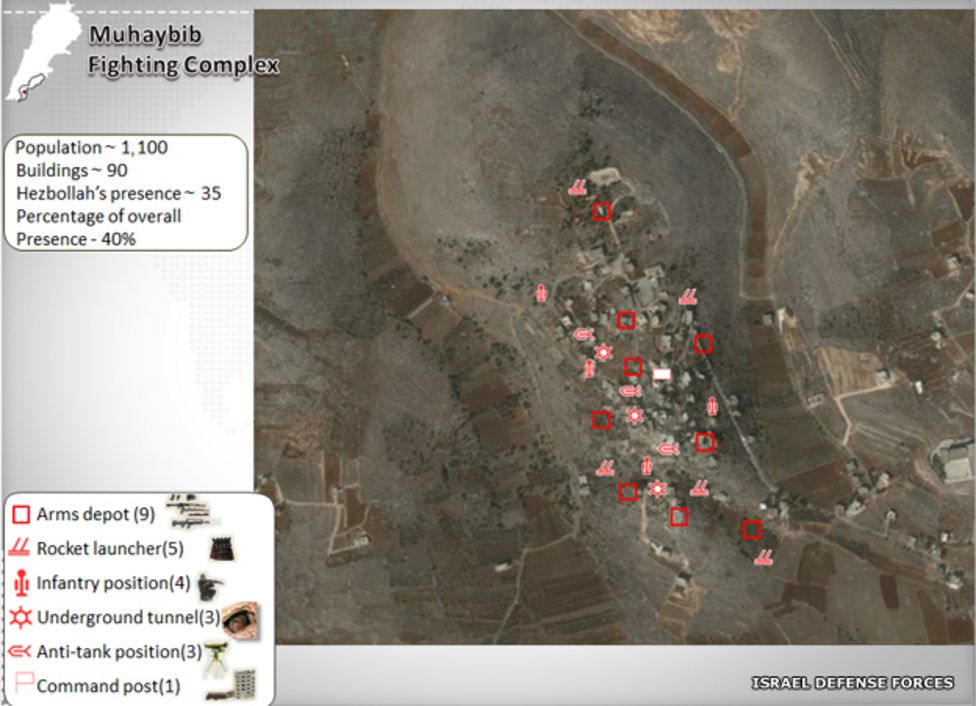Click the Anti-tank position legend symbol

[x=20, y=652]
